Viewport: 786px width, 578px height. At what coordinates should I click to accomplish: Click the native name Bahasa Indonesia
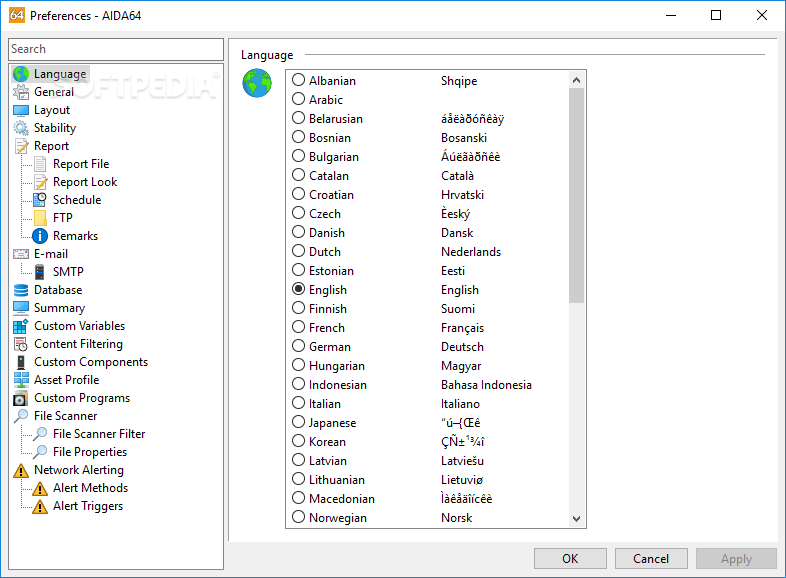(486, 384)
